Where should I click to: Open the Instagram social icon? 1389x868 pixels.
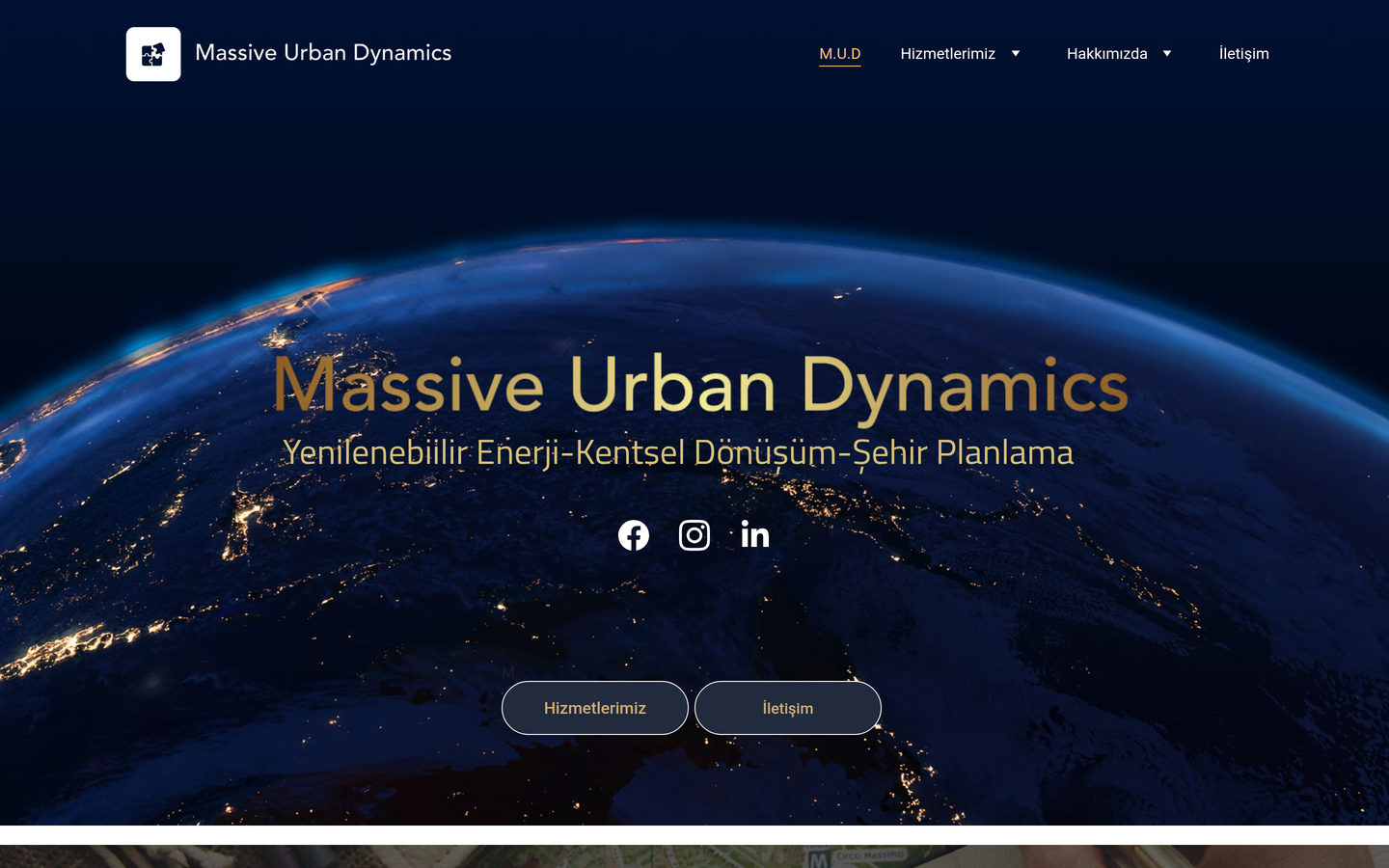tap(694, 535)
